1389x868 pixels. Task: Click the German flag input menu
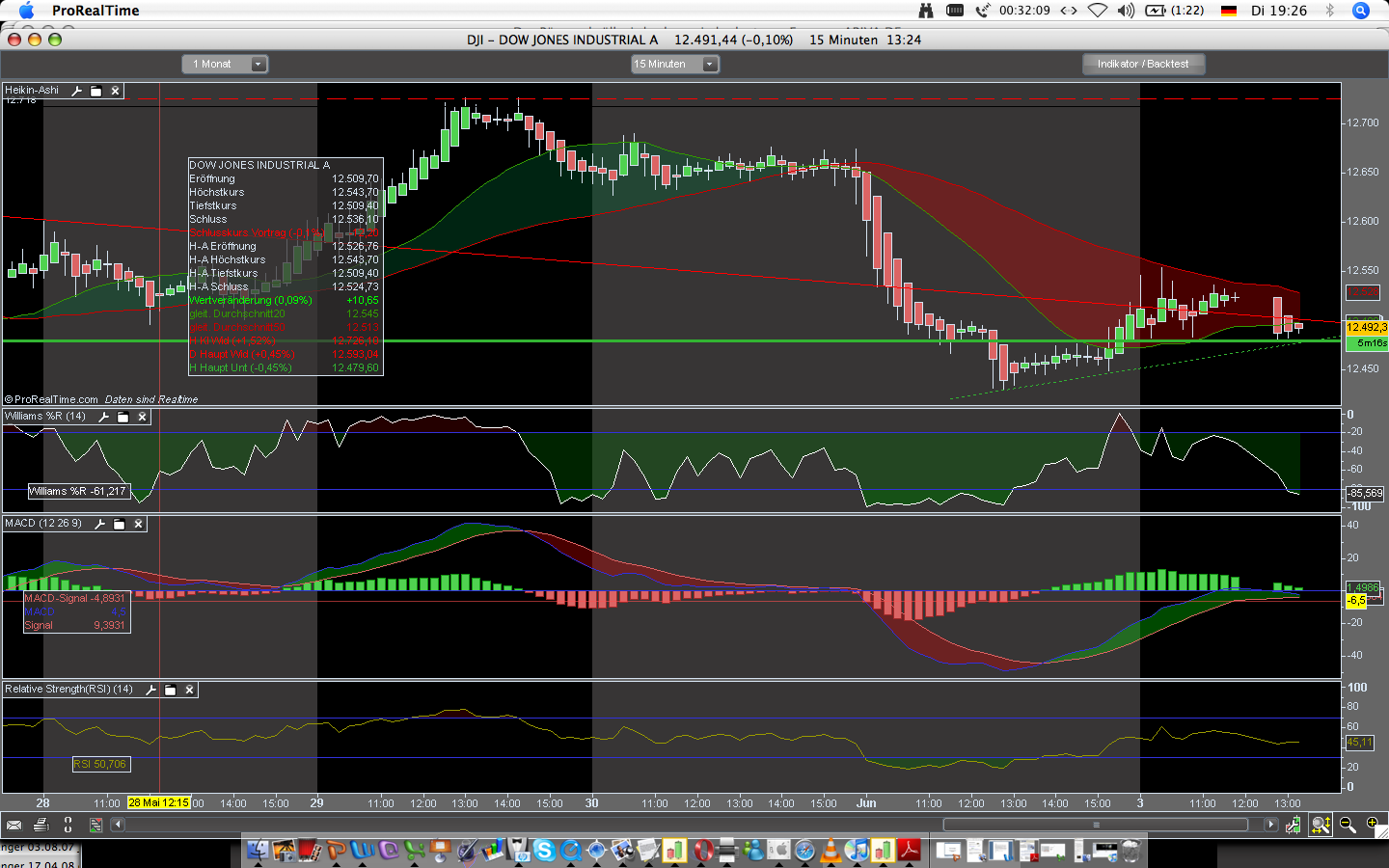point(1229,11)
